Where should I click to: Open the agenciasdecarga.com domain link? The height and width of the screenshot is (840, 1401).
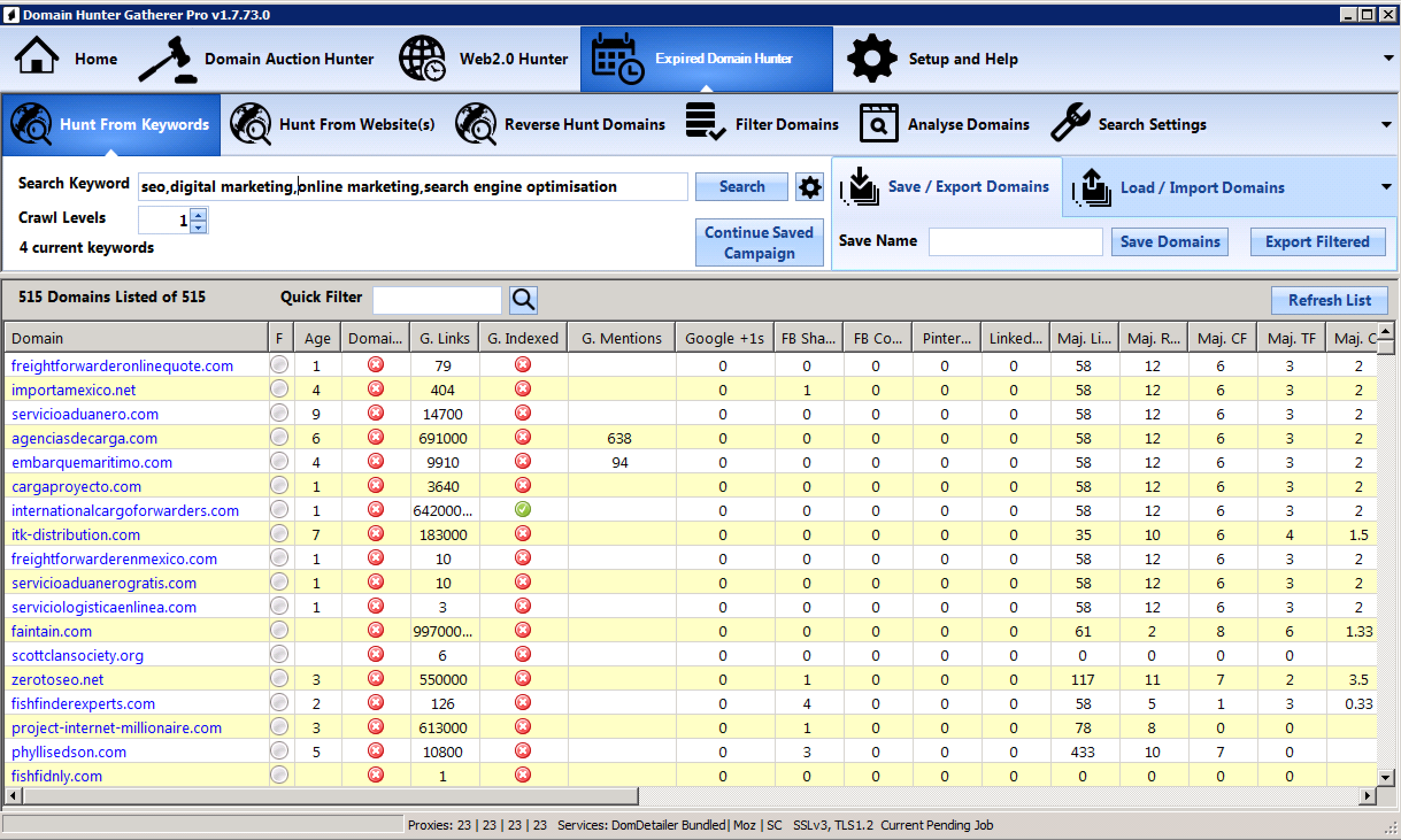[x=84, y=438]
